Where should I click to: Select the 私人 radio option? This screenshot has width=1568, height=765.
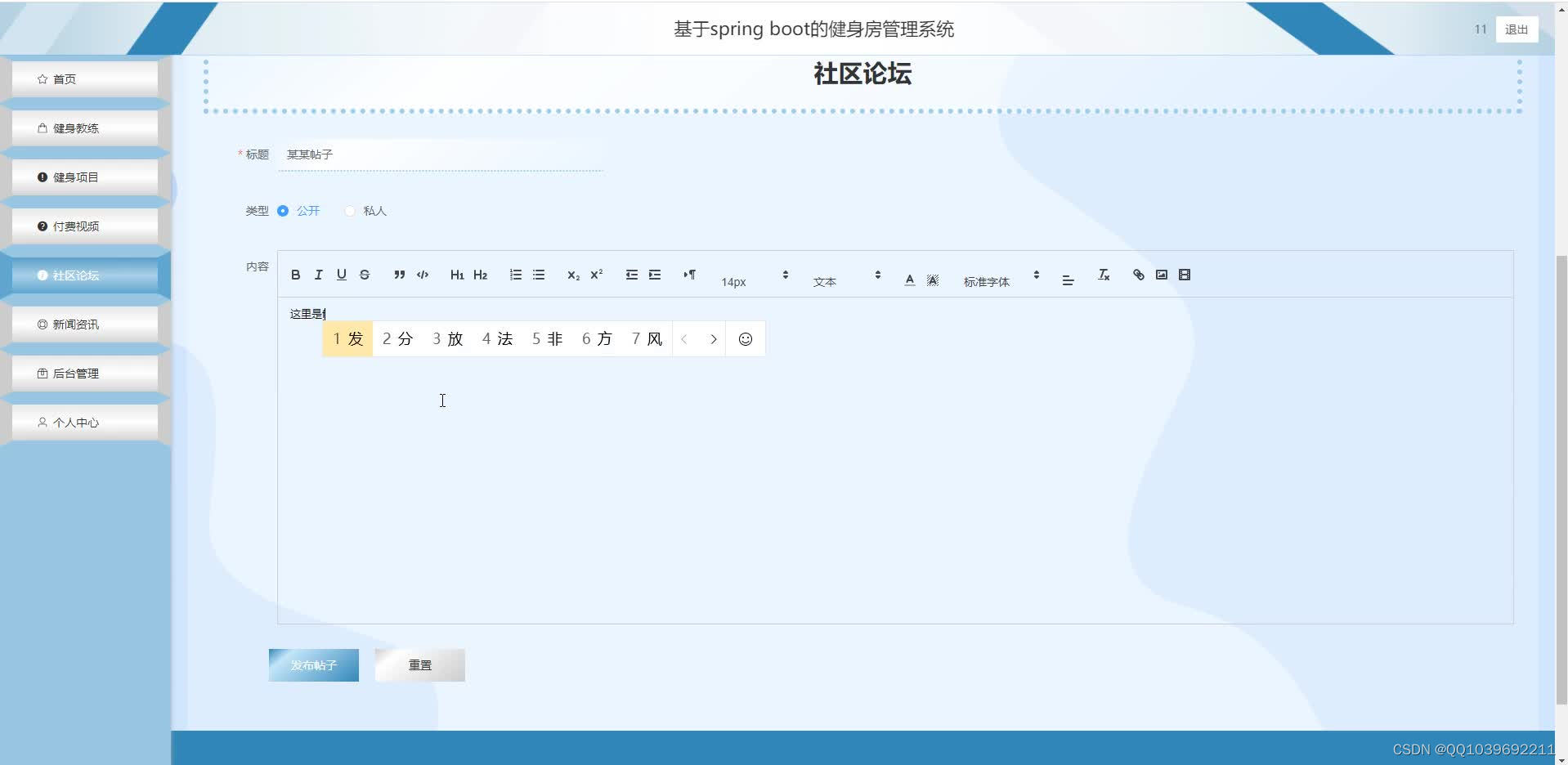(x=365, y=211)
